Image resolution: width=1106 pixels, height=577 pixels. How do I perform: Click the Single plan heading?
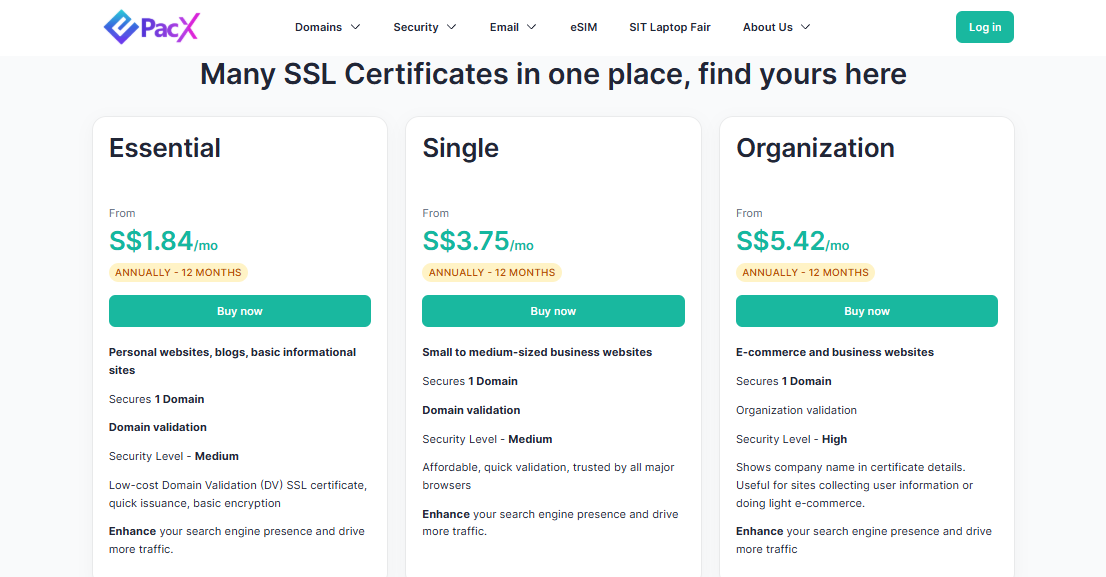coord(460,148)
